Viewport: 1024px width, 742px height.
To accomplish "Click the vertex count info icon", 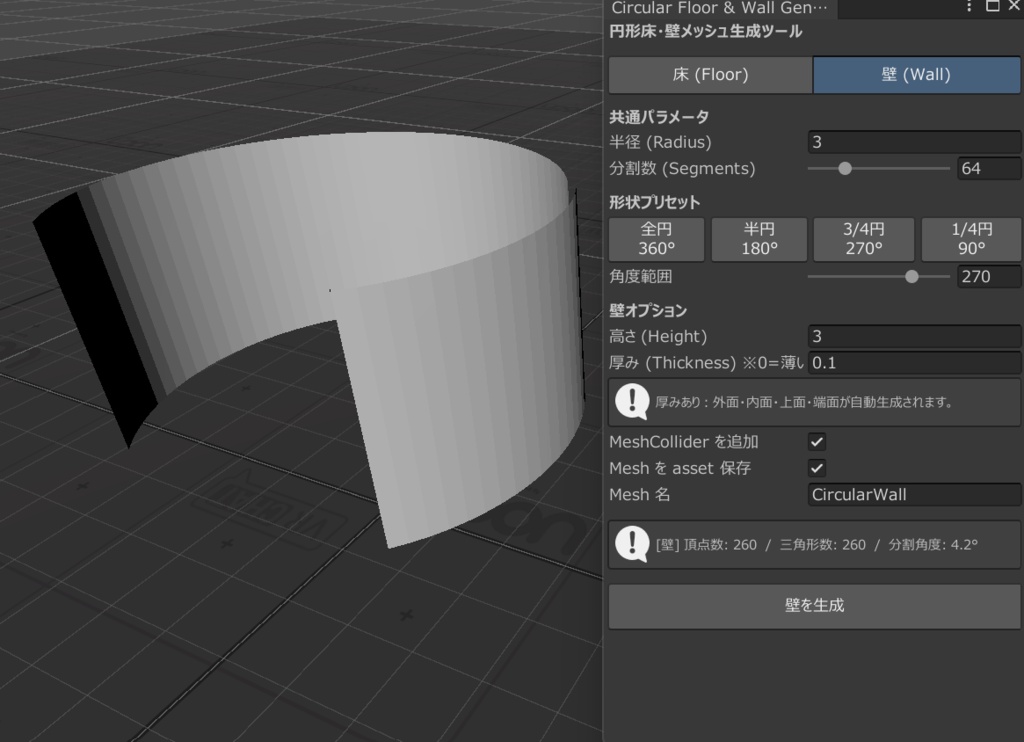I will 632,544.
